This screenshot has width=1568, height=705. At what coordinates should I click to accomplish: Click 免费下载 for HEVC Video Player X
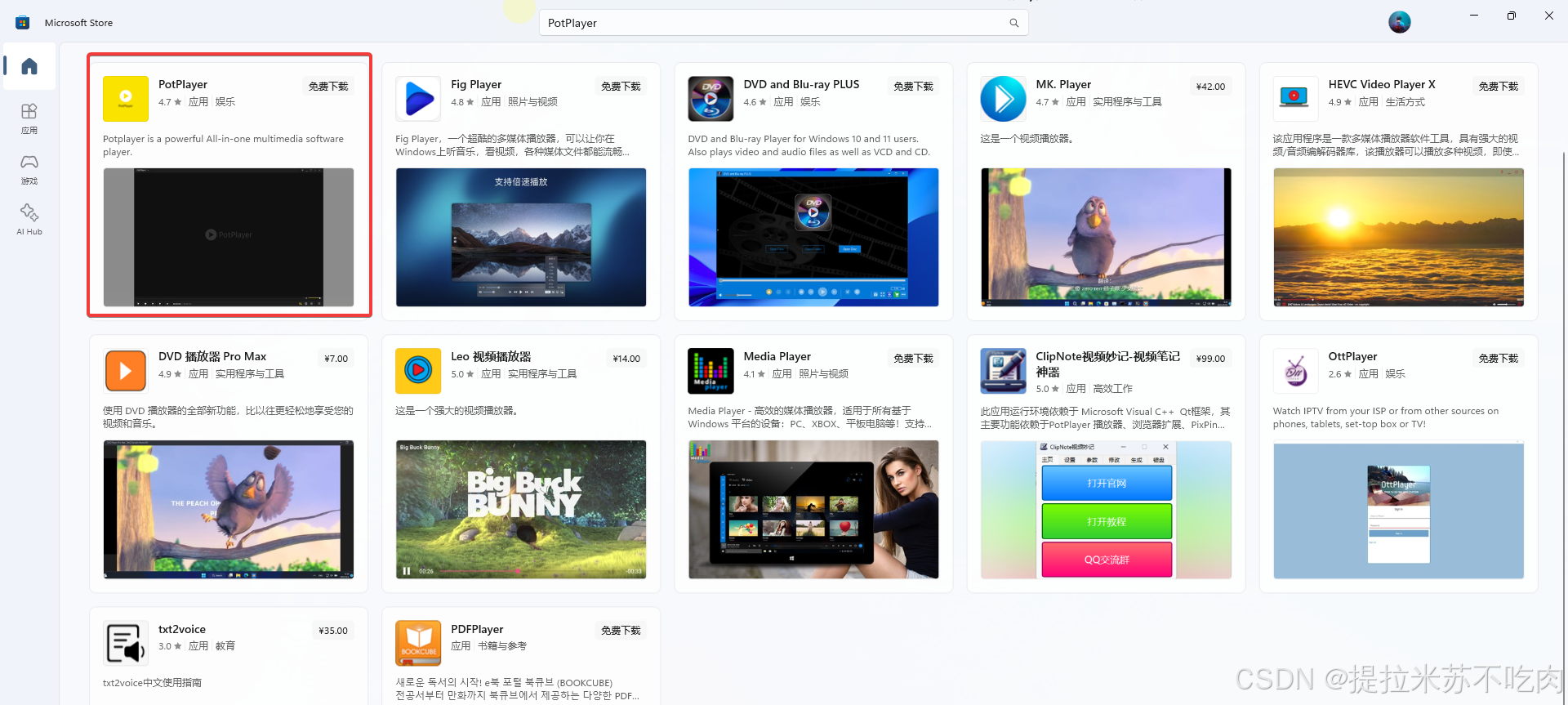pyautogui.click(x=1498, y=87)
